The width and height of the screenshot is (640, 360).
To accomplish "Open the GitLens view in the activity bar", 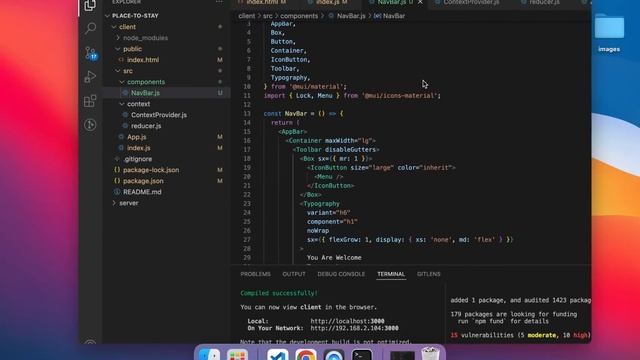I will click(x=90, y=125).
